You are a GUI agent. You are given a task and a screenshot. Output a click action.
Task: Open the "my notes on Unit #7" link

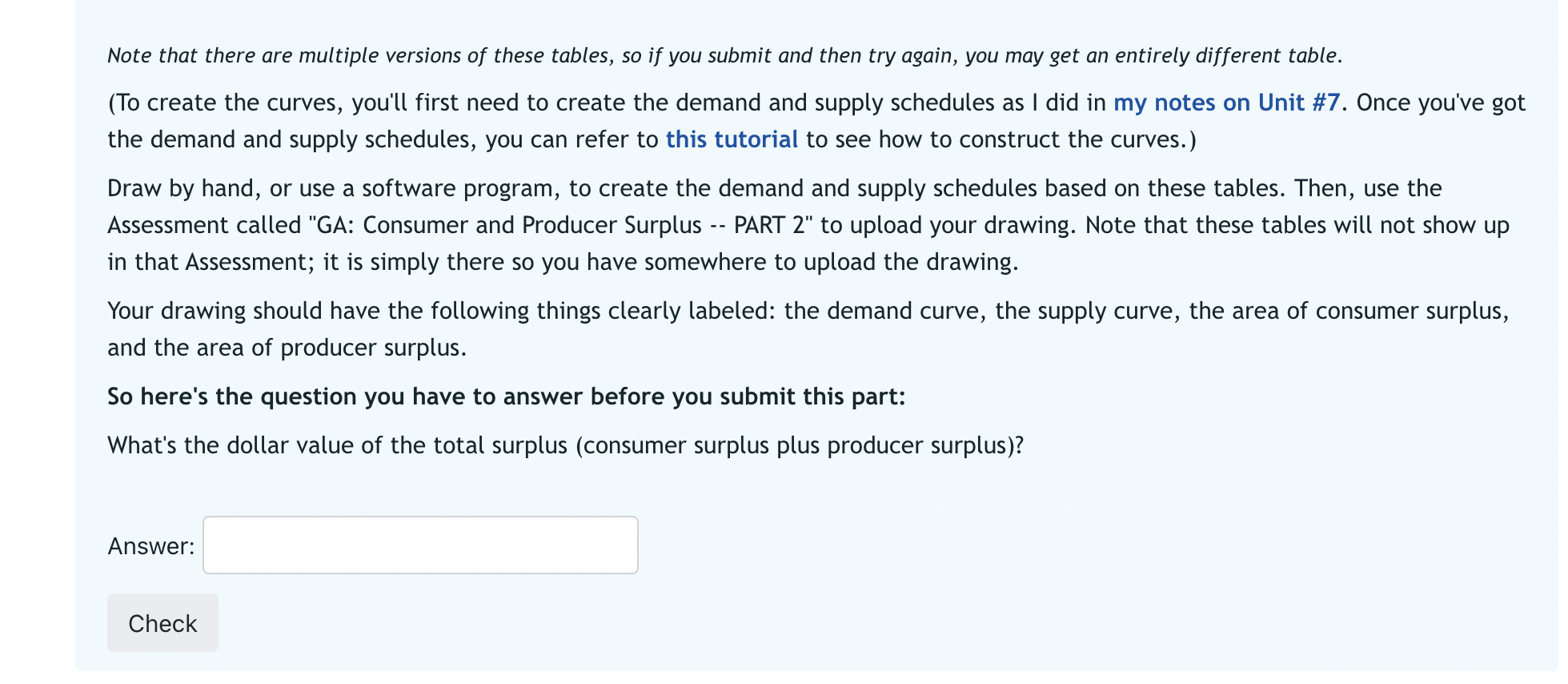click(x=1225, y=103)
